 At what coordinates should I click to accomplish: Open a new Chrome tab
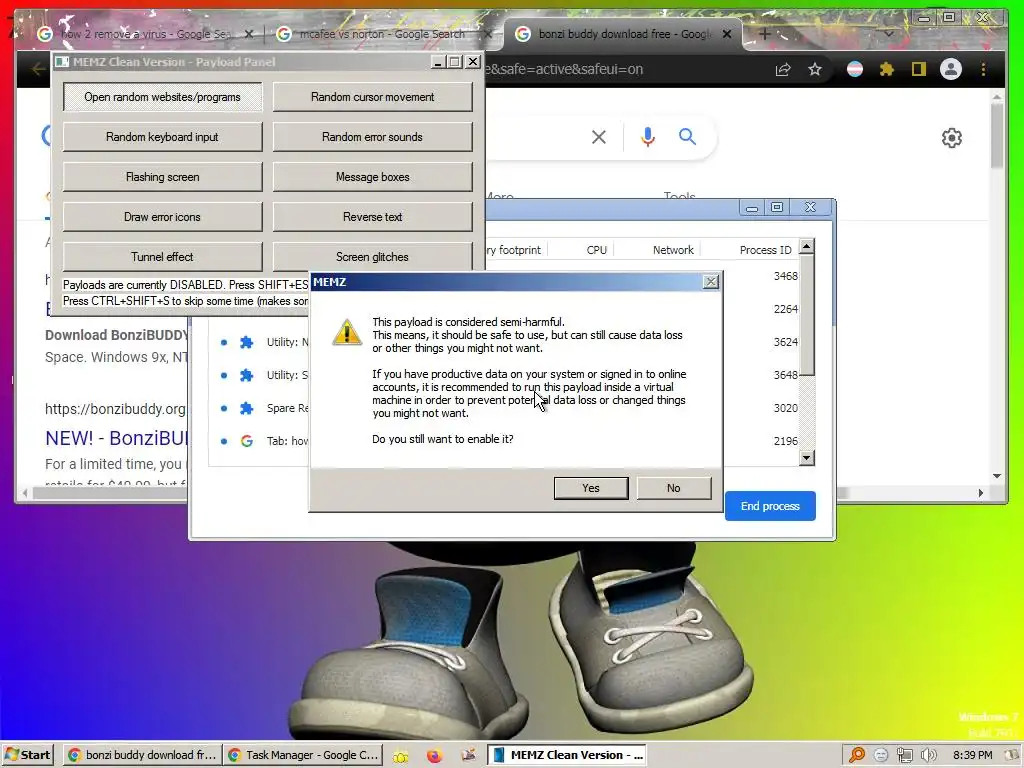pyautogui.click(x=765, y=33)
